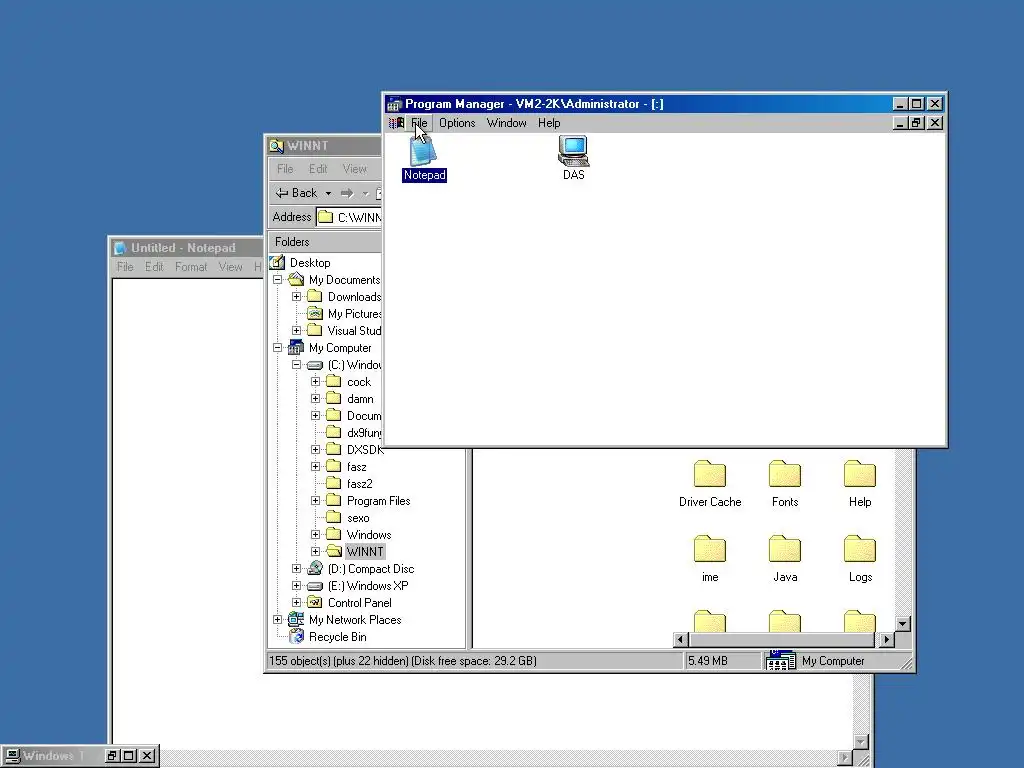The image size is (1024, 768).
Task: Open the View menu in WINNT Explorer
Action: [355, 168]
